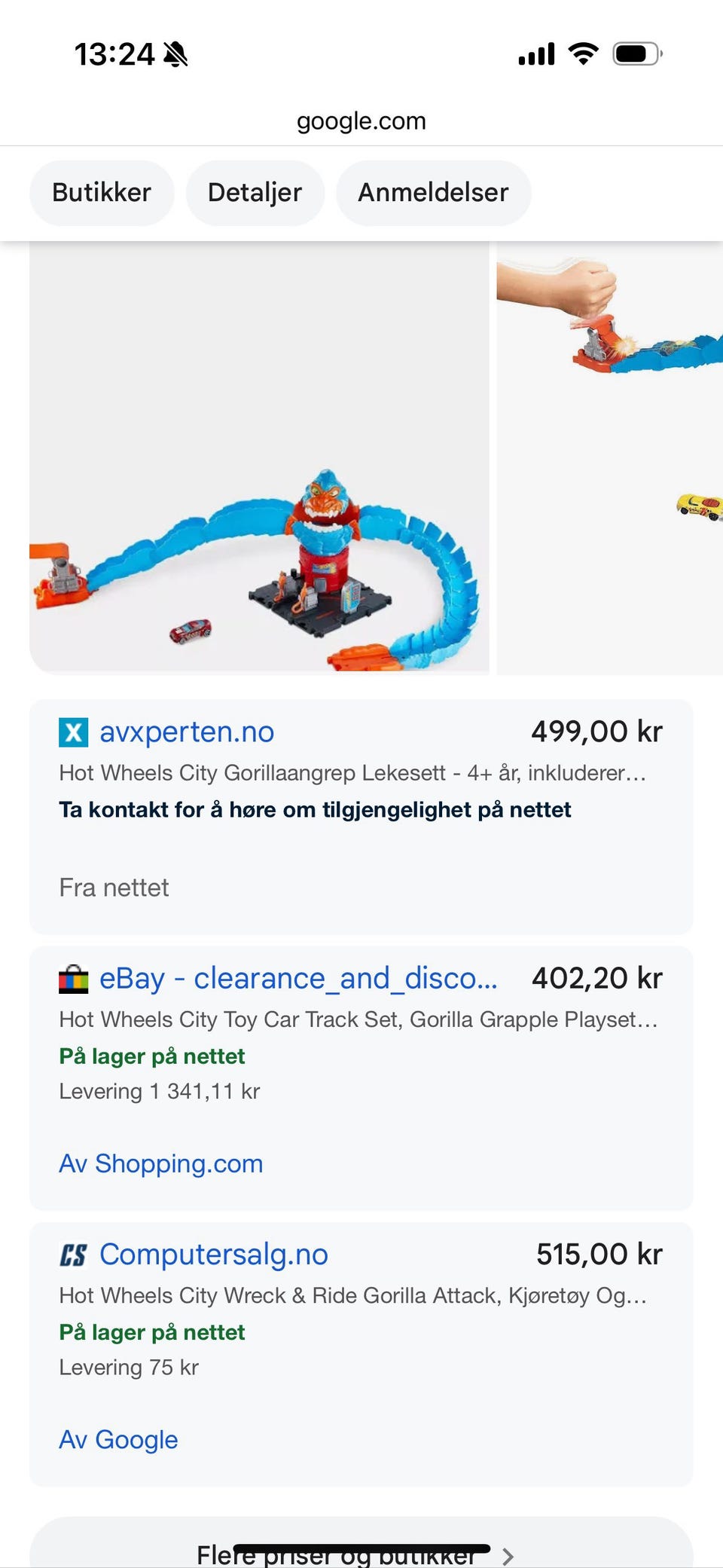Tap the silent mode bell icon

175,54
